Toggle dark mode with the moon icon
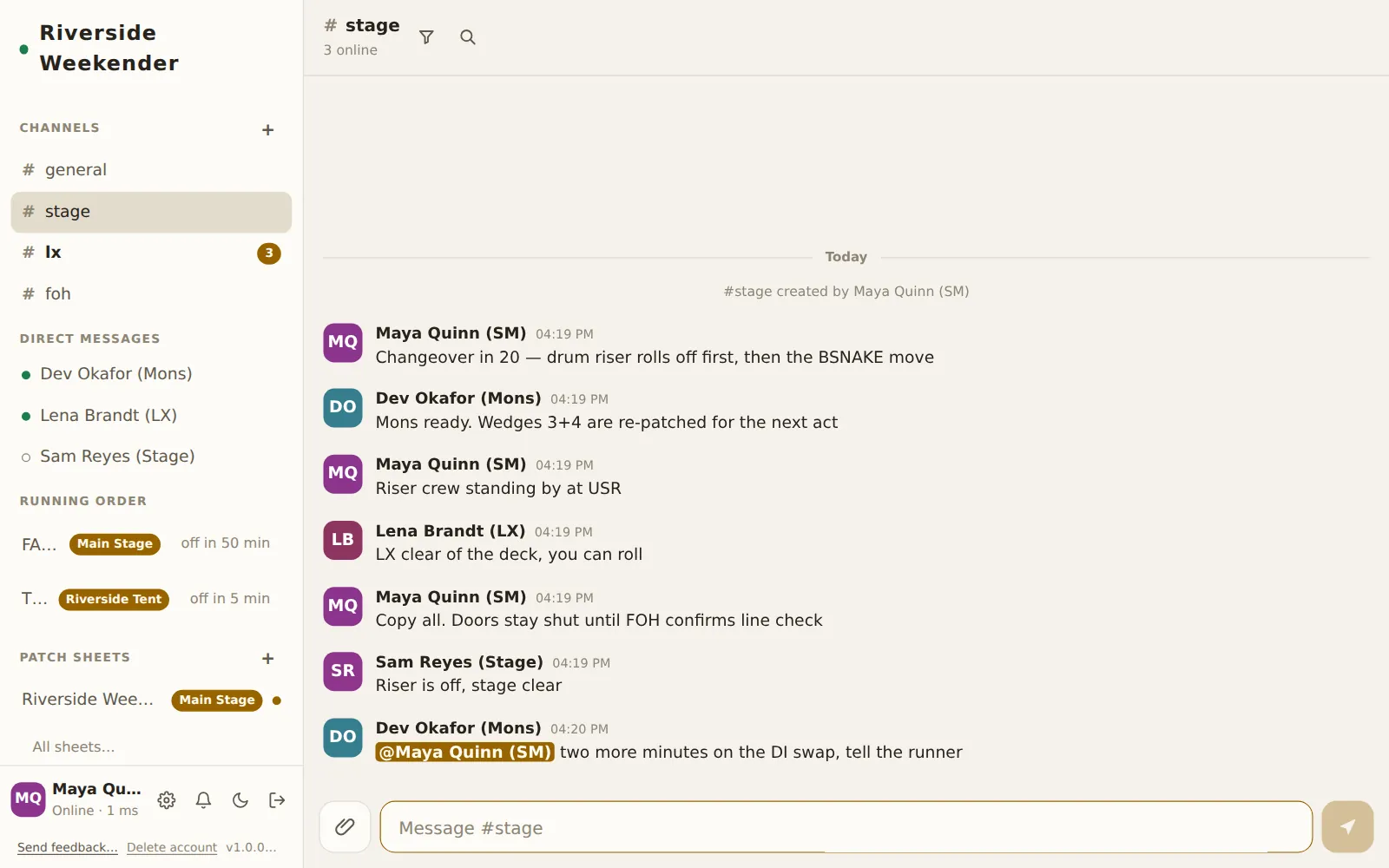The width and height of the screenshot is (1389, 868). click(240, 800)
